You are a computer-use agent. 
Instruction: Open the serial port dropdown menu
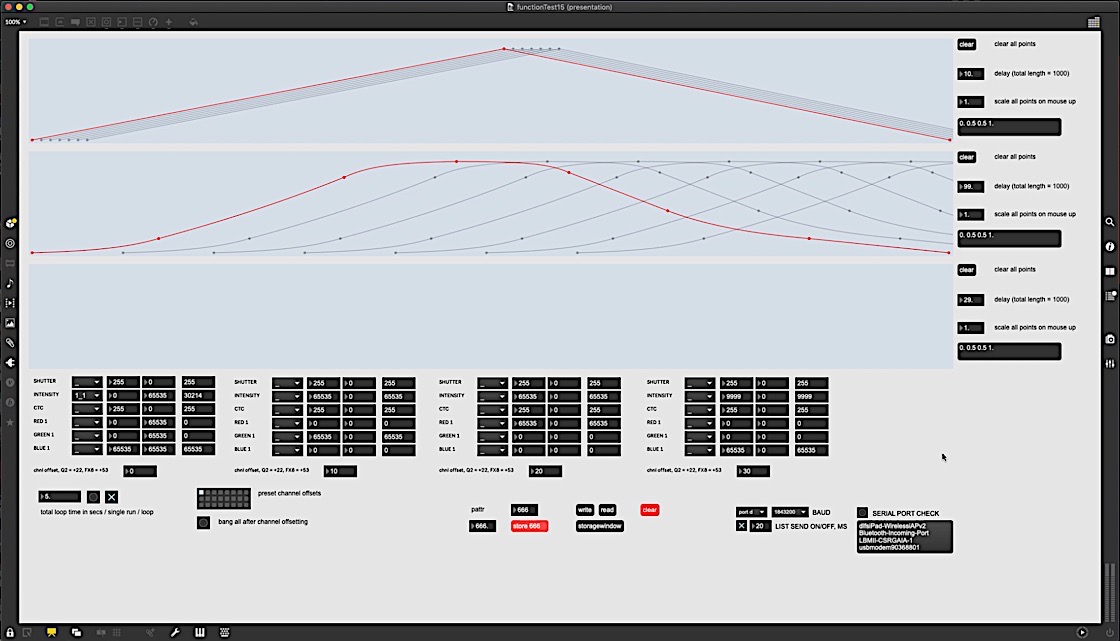click(751, 512)
